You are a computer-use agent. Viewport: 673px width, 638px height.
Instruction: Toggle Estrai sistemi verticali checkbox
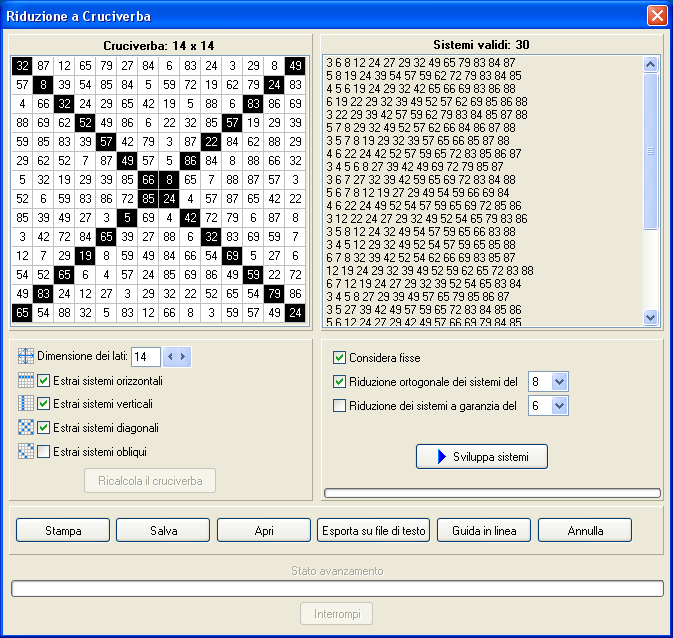(x=43, y=404)
